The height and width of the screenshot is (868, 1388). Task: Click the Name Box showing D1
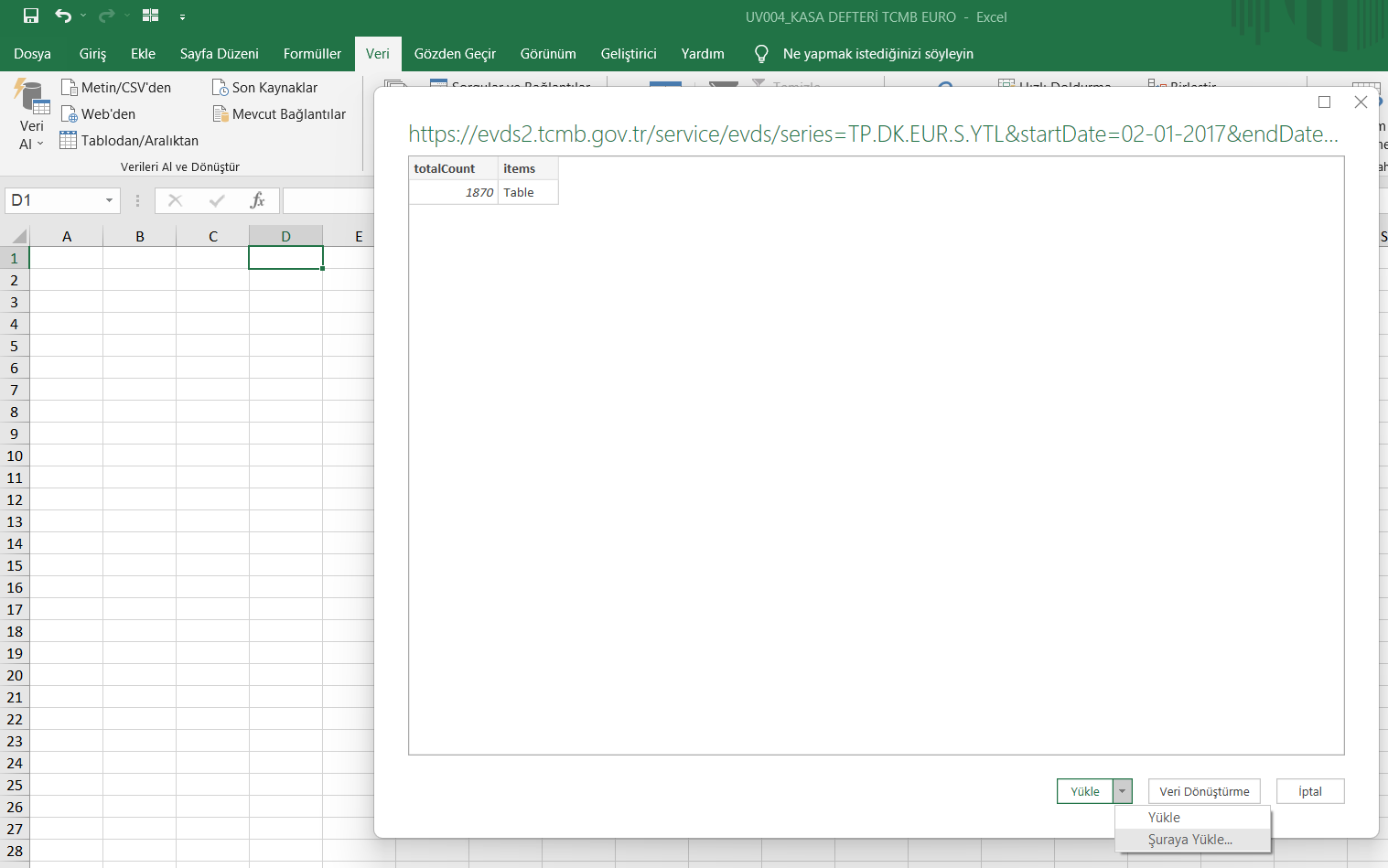(55, 200)
